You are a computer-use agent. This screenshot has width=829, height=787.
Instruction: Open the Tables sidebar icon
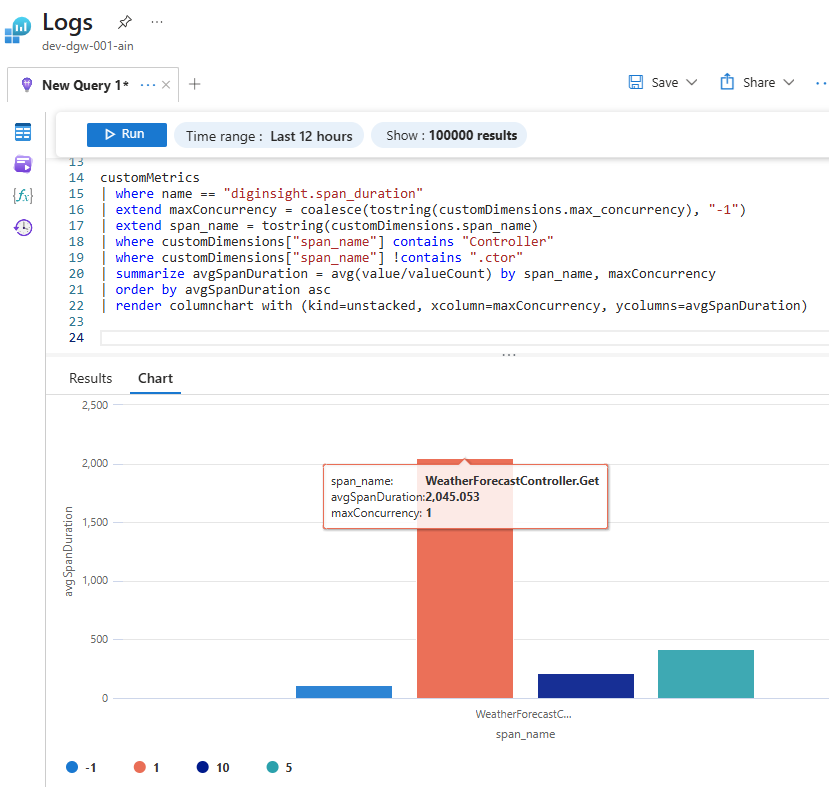(x=22, y=132)
